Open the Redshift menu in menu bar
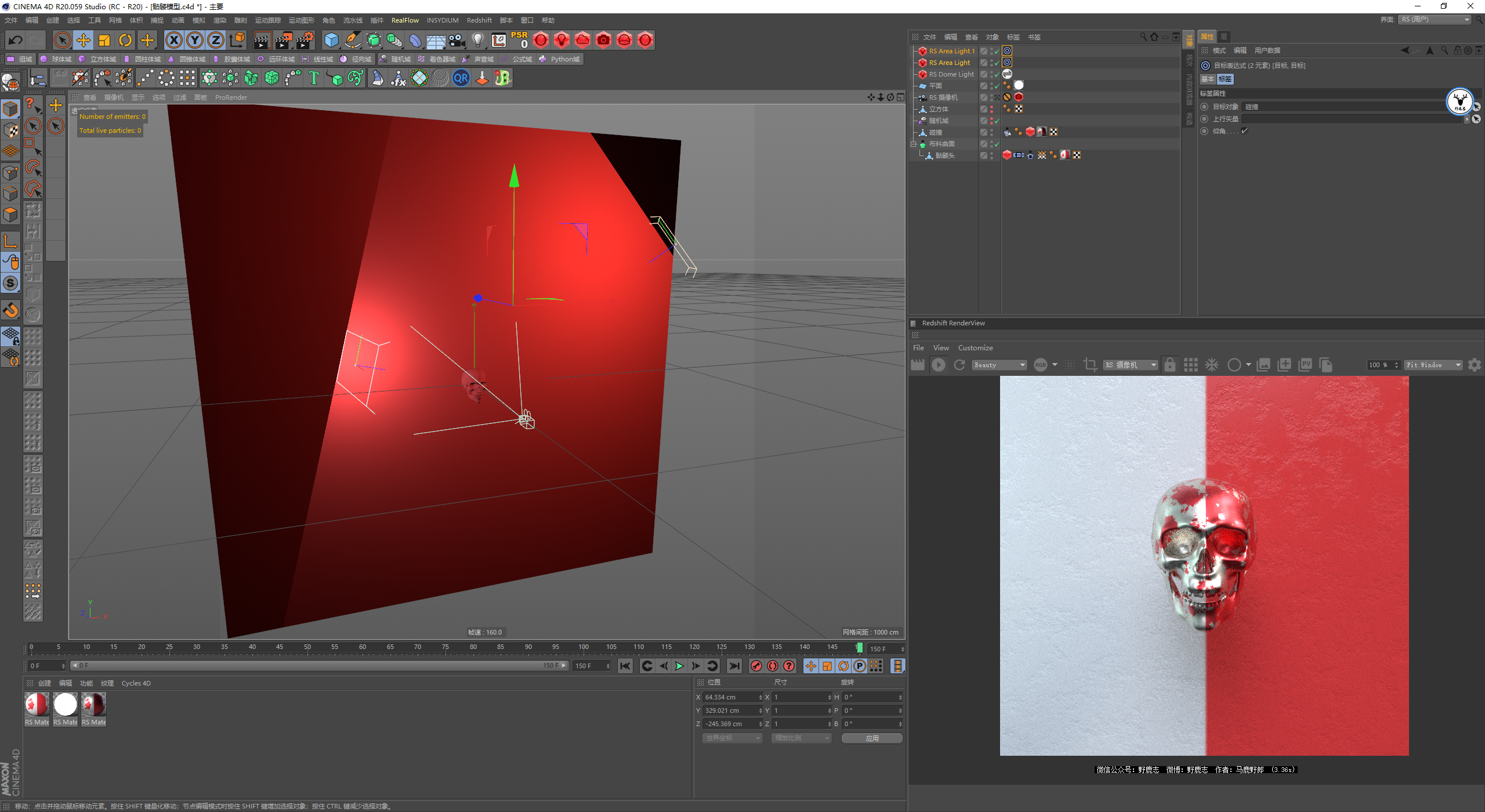This screenshot has width=1485, height=812. [479, 20]
